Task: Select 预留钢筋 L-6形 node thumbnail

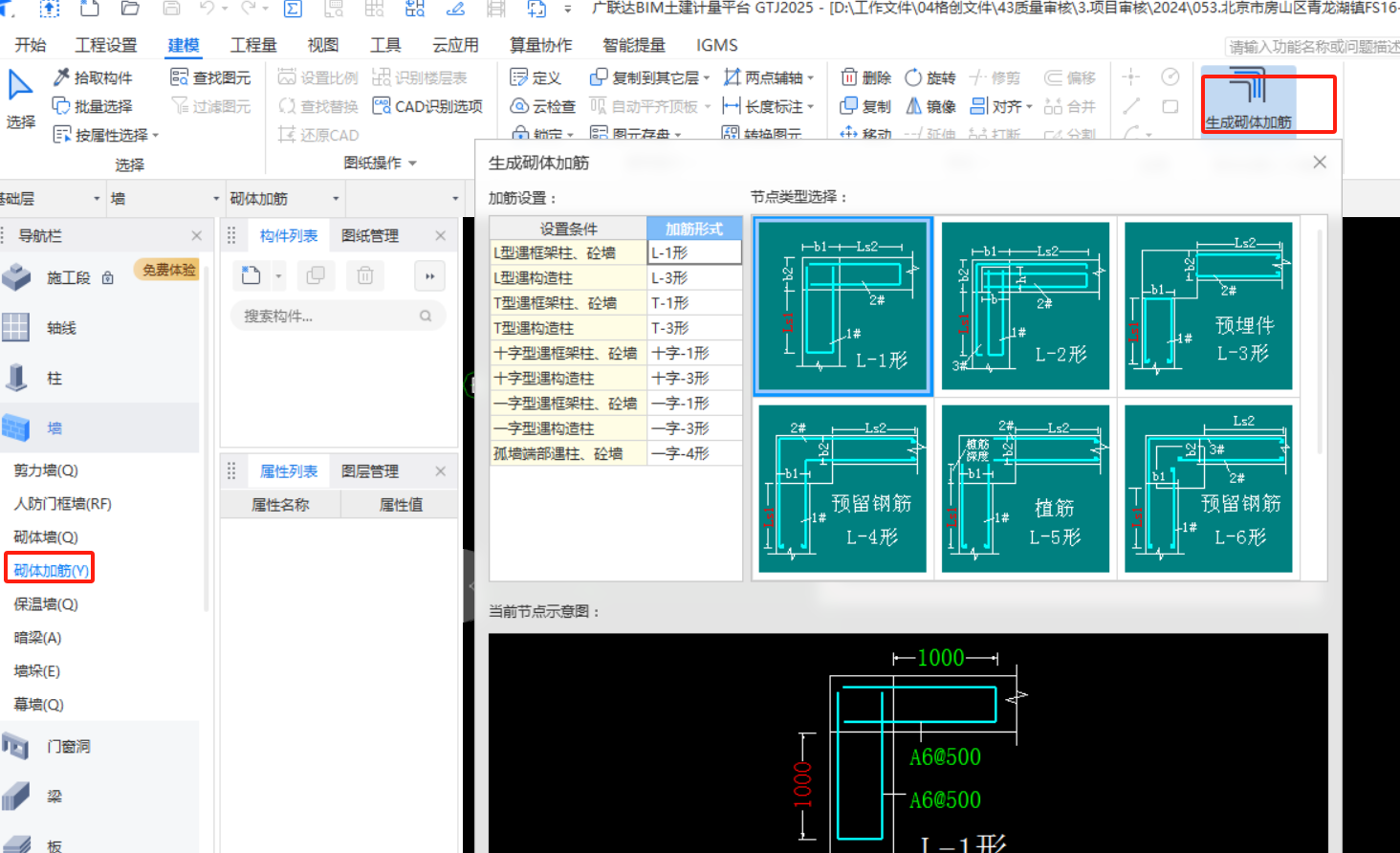Action: click(x=1208, y=489)
